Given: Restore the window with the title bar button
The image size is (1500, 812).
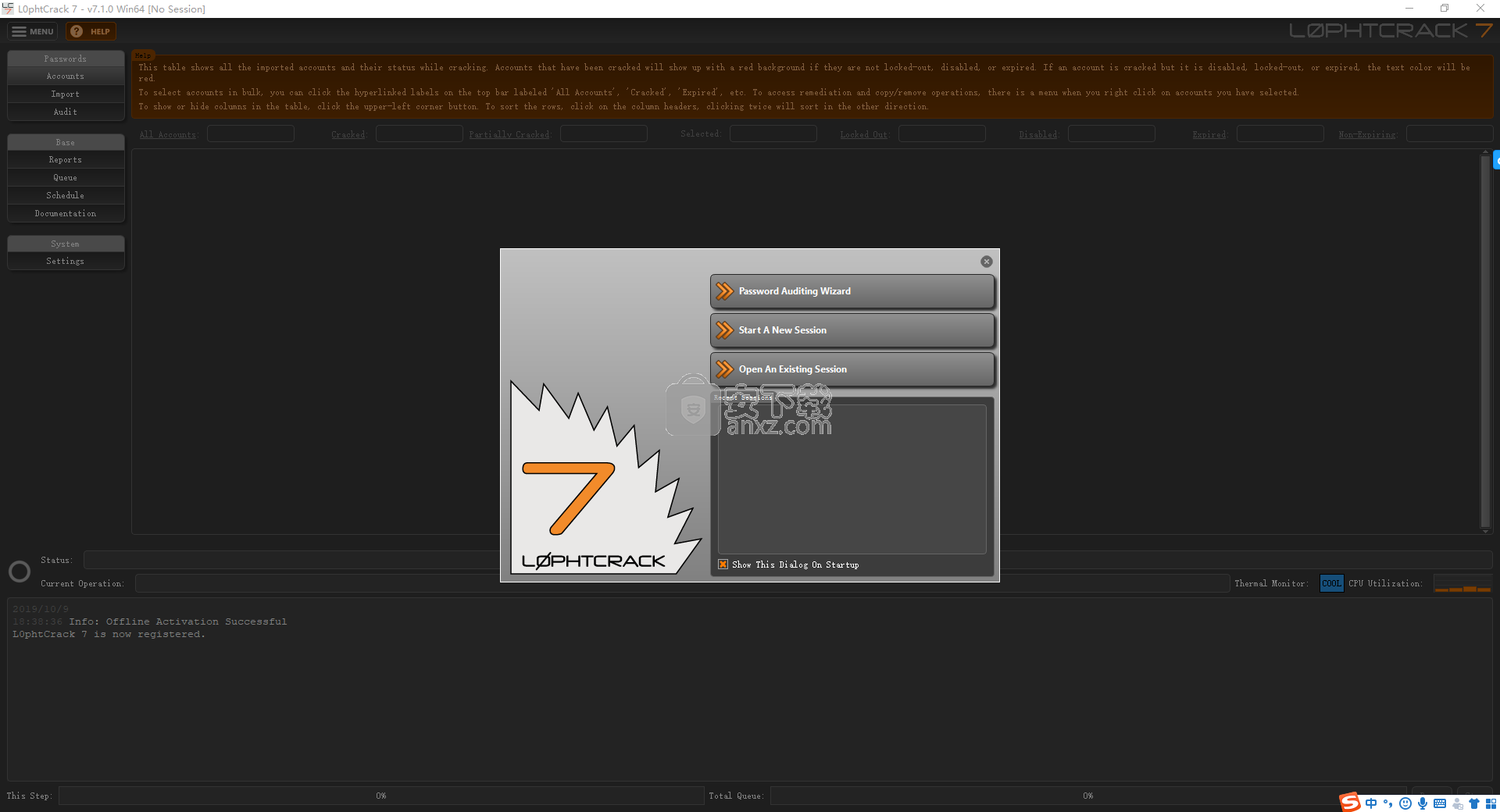Looking at the screenshot, I should click(x=1445, y=9).
